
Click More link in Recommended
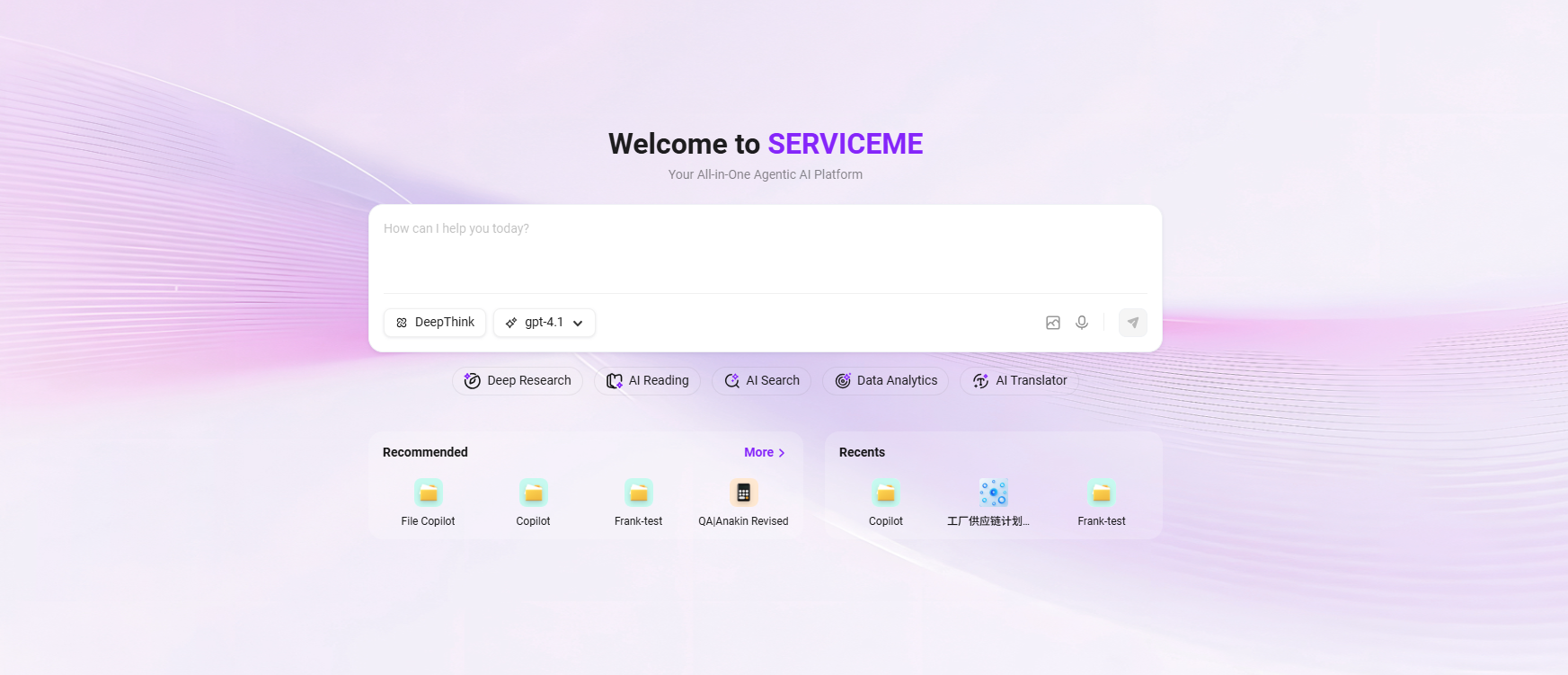[758, 453]
